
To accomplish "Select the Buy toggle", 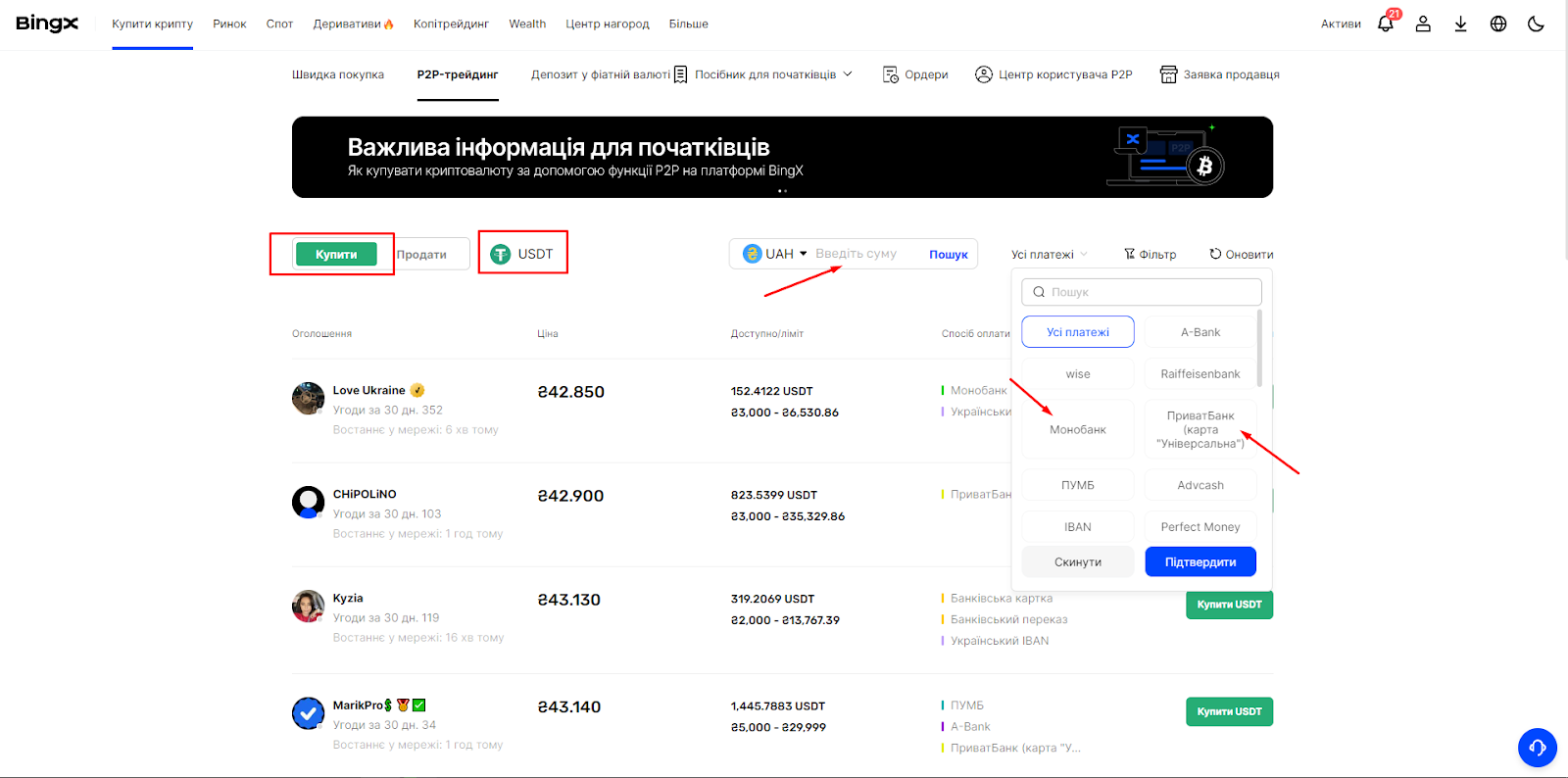I will pyautogui.click(x=336, y=254).
